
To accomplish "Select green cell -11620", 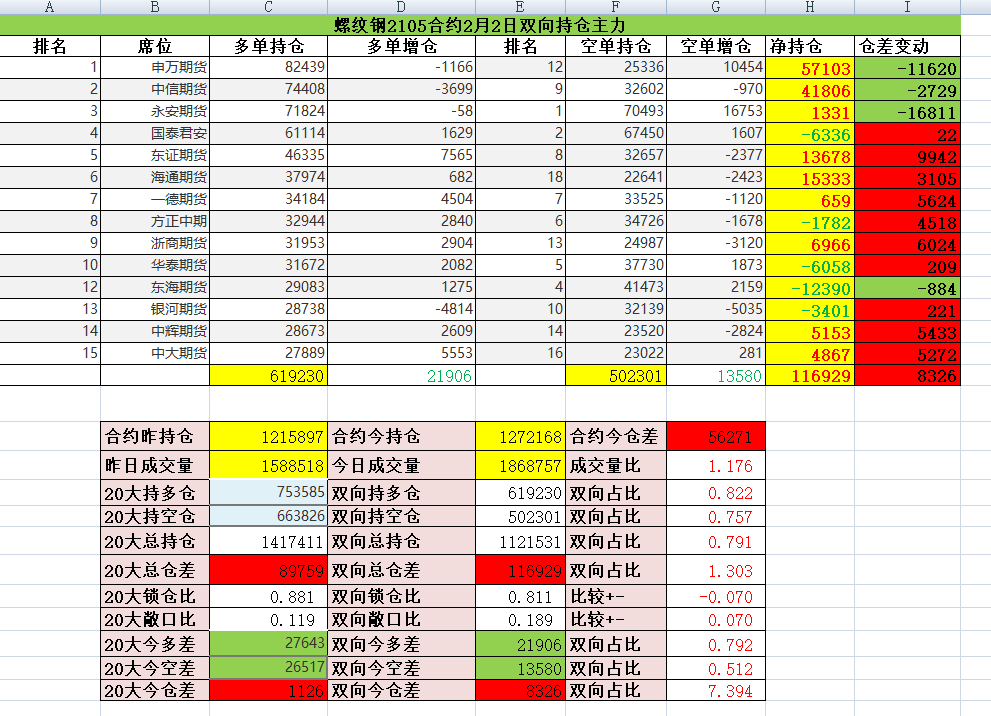I will pyautogui.click(x=908, y=68).
